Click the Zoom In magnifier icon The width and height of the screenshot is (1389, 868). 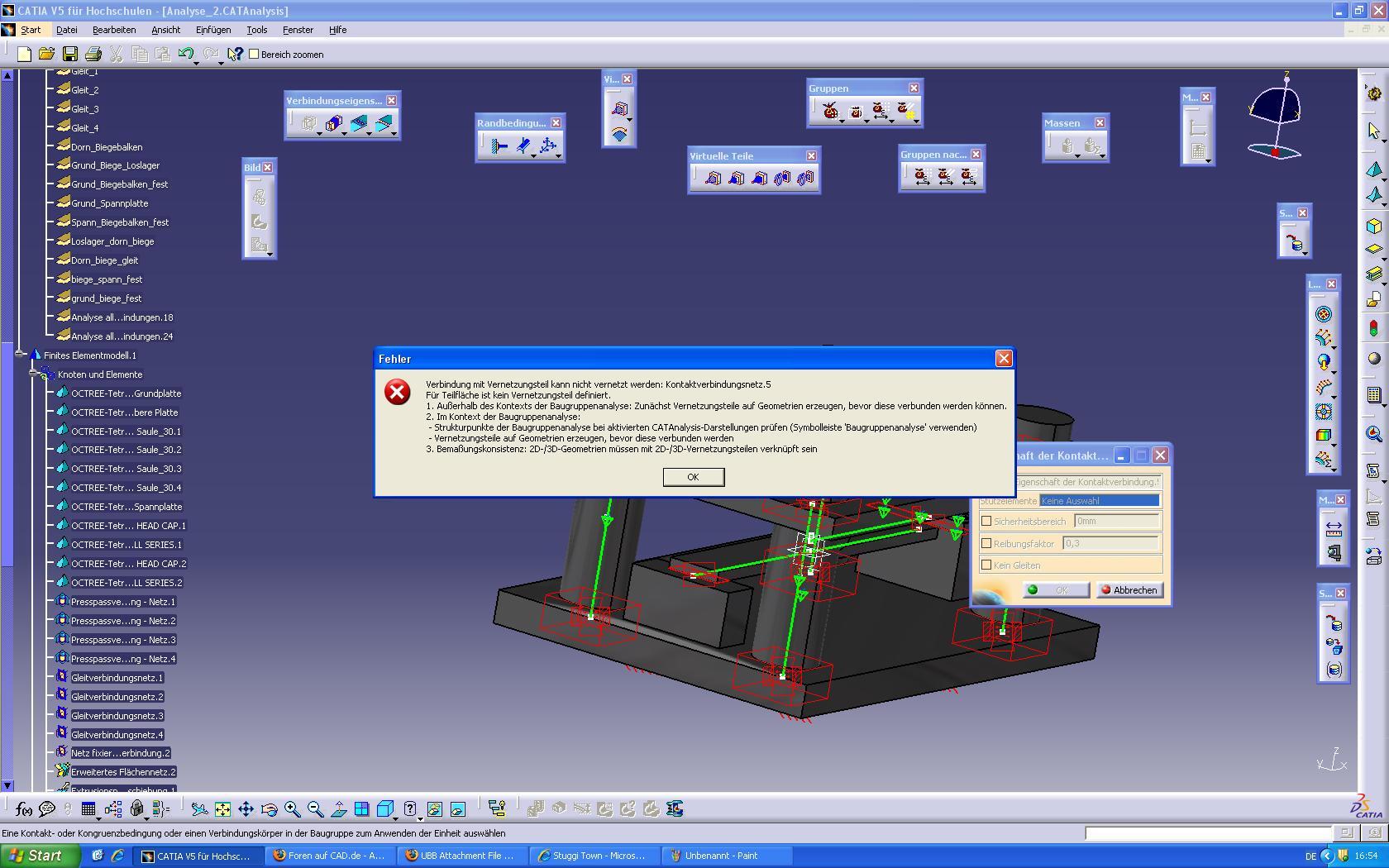[x=292, y=809]
